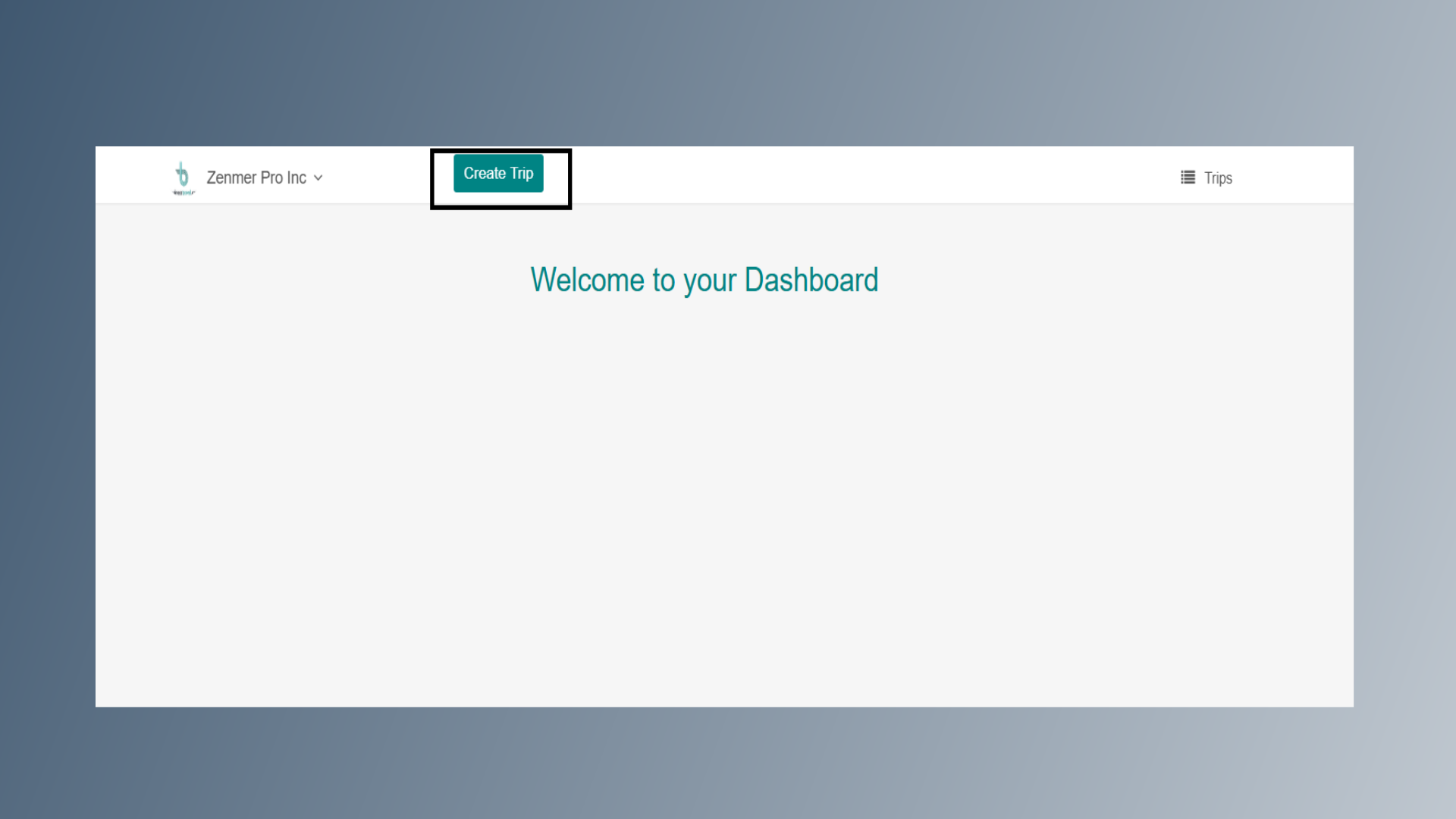
Task: Select the Zenmer Pro Inc company name text
Action: click(256, 177)
